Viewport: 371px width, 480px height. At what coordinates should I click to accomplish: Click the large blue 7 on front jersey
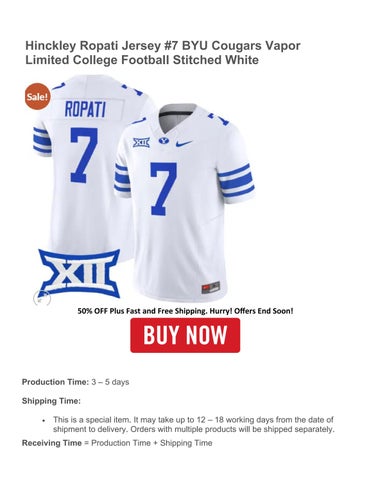(x=163, y=189)
